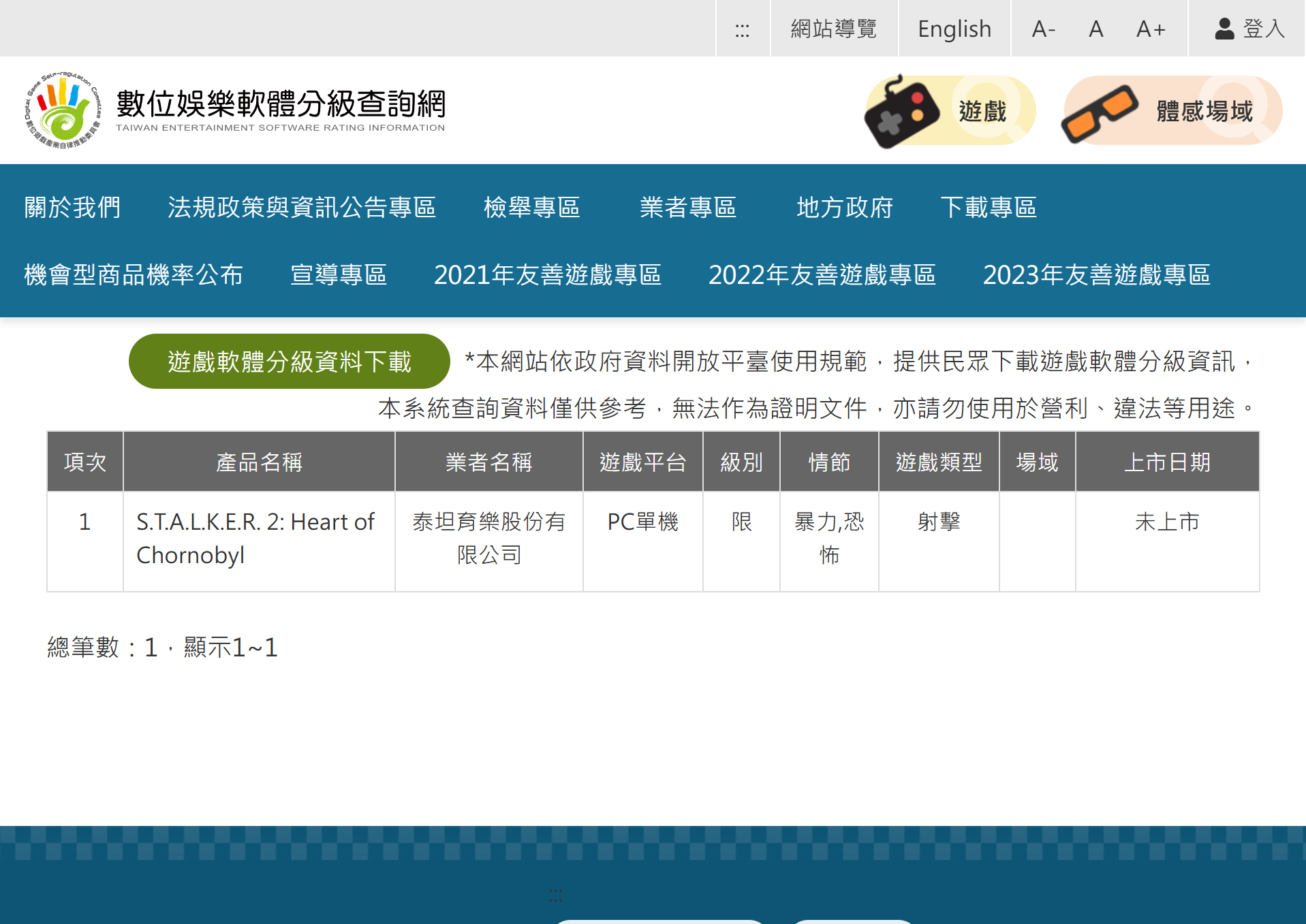Click the 遊戲平台 column header
Screen dimensions: 1306x924
(643, 462)
